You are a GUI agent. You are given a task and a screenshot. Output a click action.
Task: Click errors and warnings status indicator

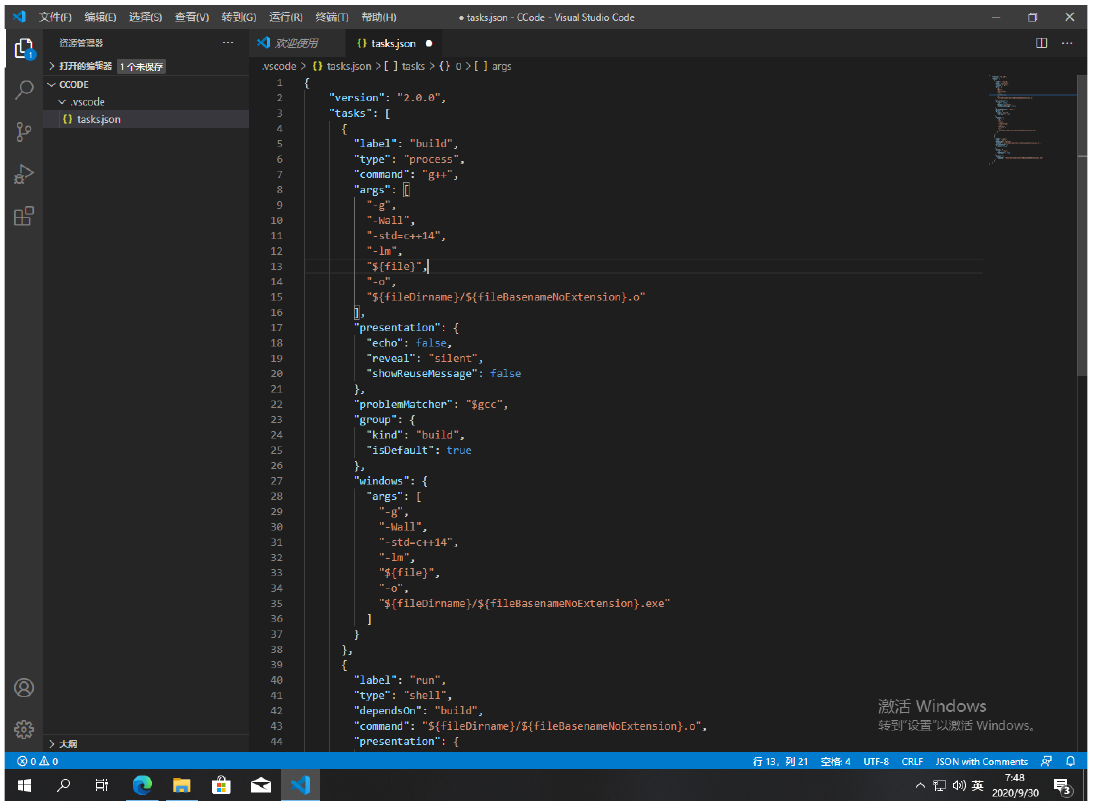click(x=38, y=761)
